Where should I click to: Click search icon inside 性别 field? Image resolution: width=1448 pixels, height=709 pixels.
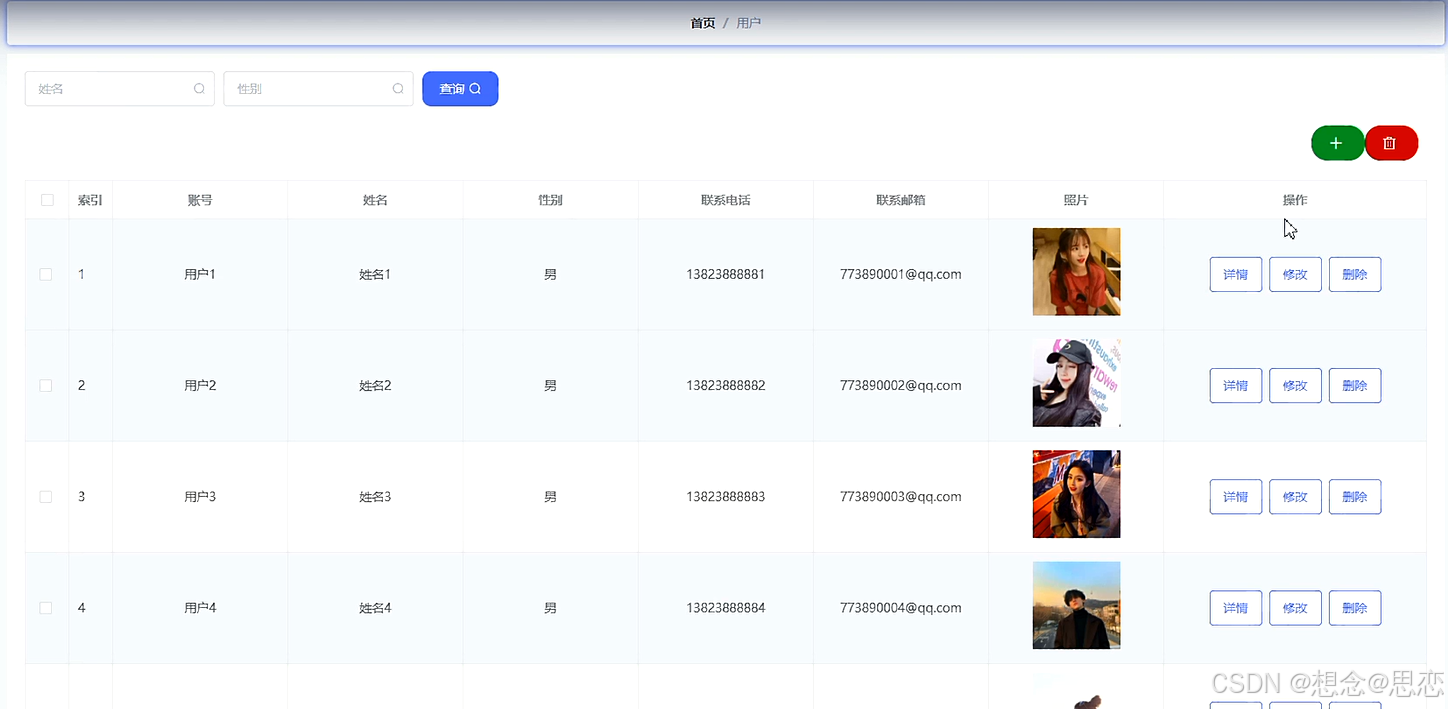[x=398, y=89]
